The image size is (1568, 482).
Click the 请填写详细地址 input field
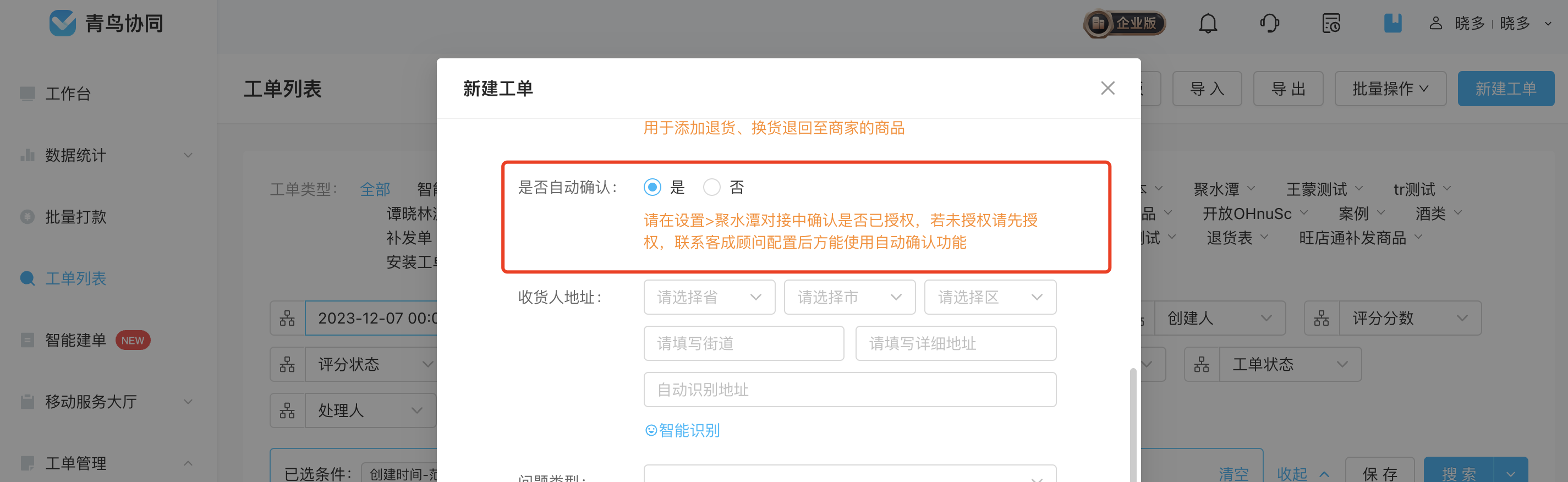coord(955,343)
